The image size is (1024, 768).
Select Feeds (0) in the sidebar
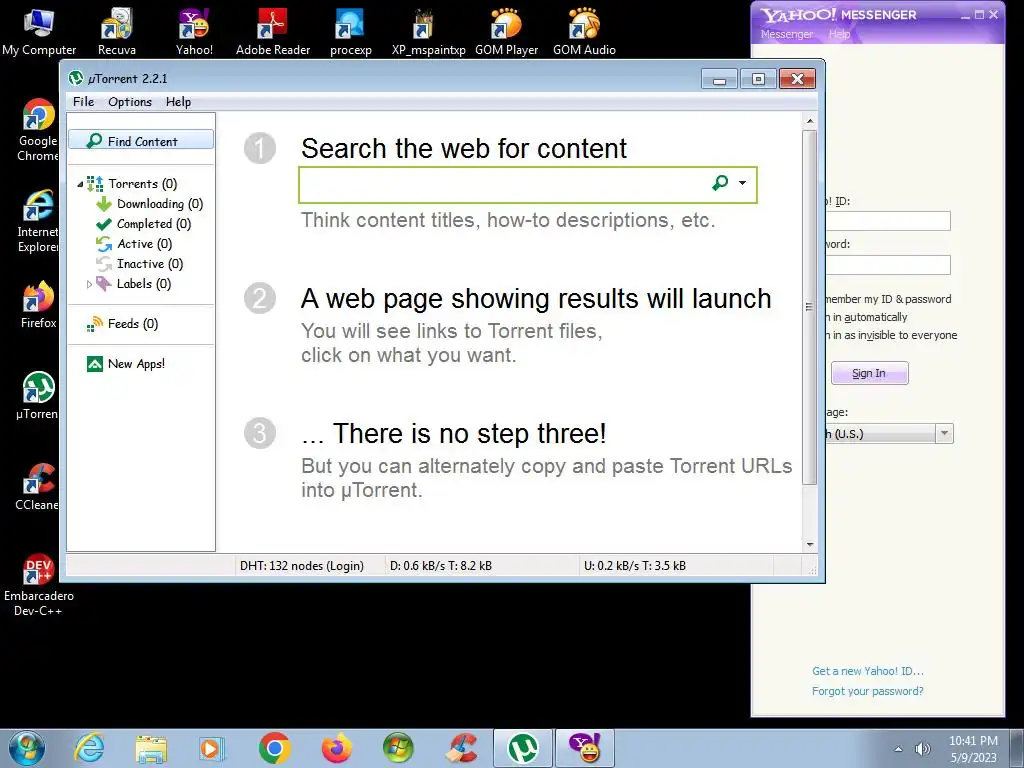(123, 324)
